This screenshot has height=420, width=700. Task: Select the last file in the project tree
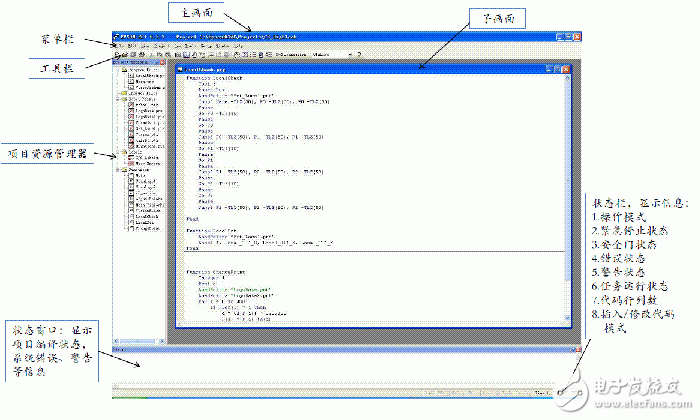coord(140,229)
